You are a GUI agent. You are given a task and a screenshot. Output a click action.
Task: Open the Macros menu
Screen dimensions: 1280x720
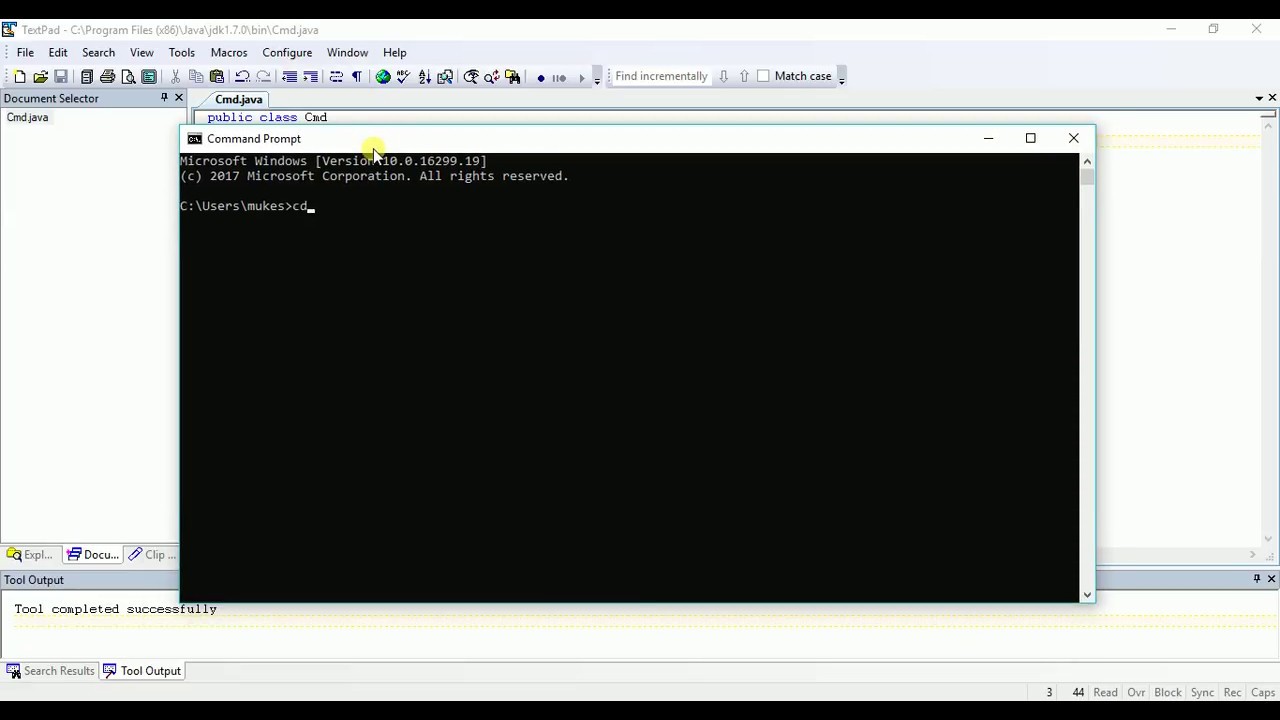pyautogui.click(x=229, y=52)
